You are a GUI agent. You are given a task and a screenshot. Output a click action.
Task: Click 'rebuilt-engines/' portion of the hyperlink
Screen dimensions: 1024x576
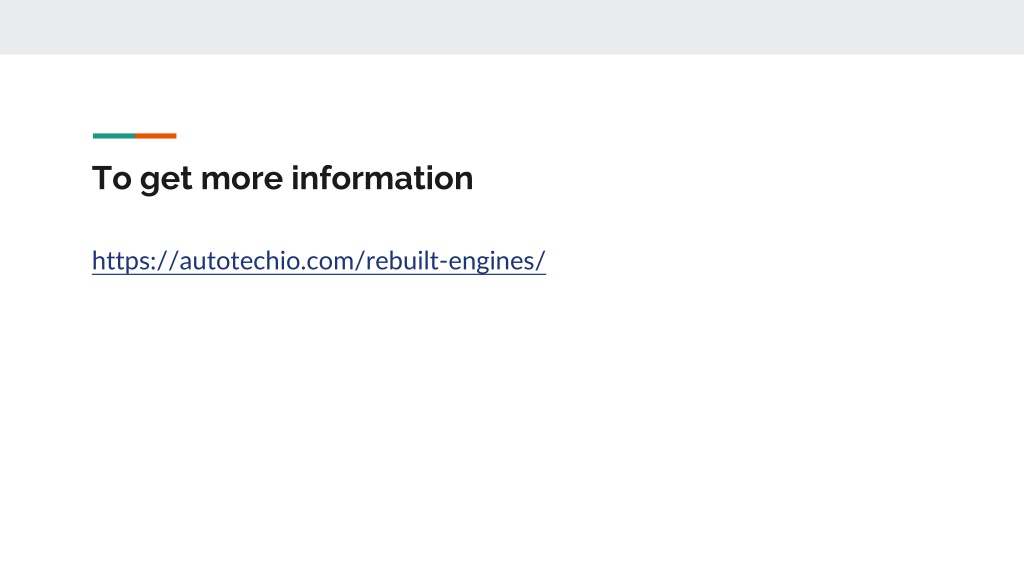tap(456, 261)
